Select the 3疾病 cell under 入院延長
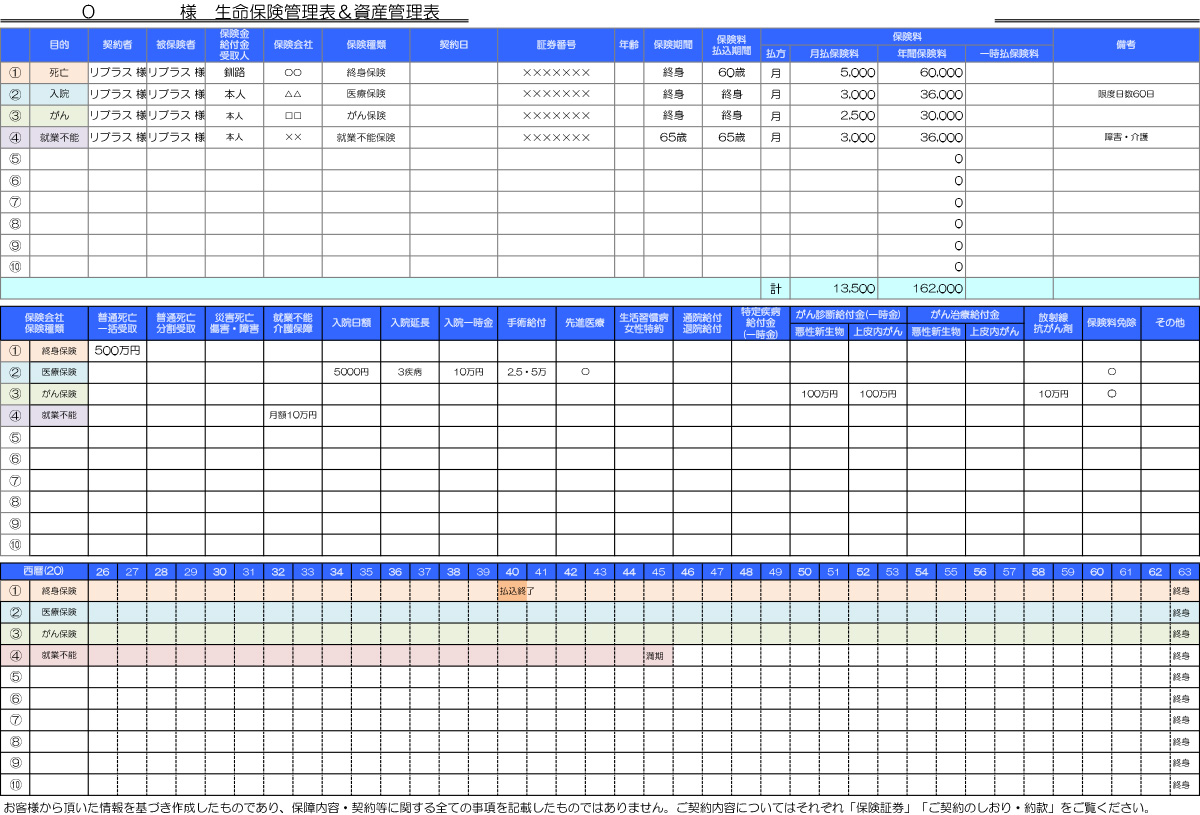 [410, 372]
